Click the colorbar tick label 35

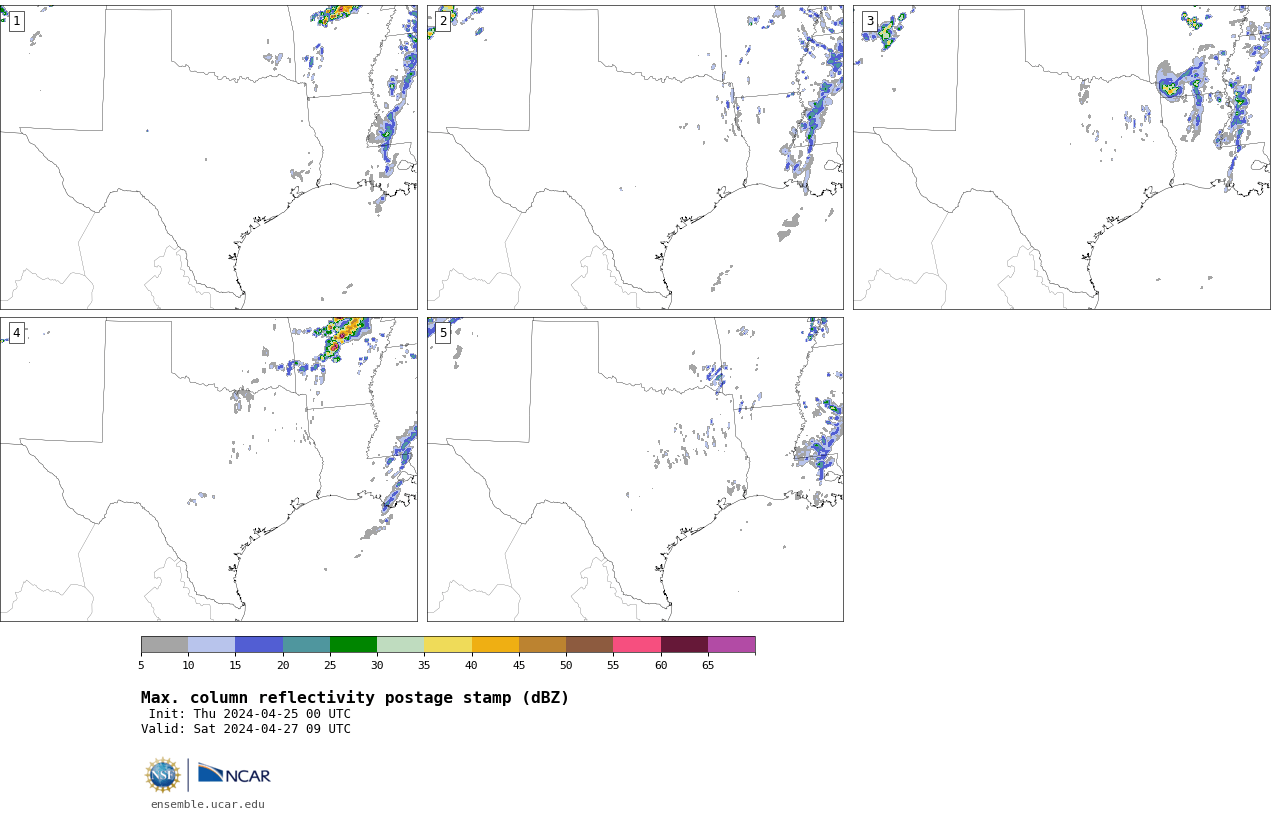(424, 665)
